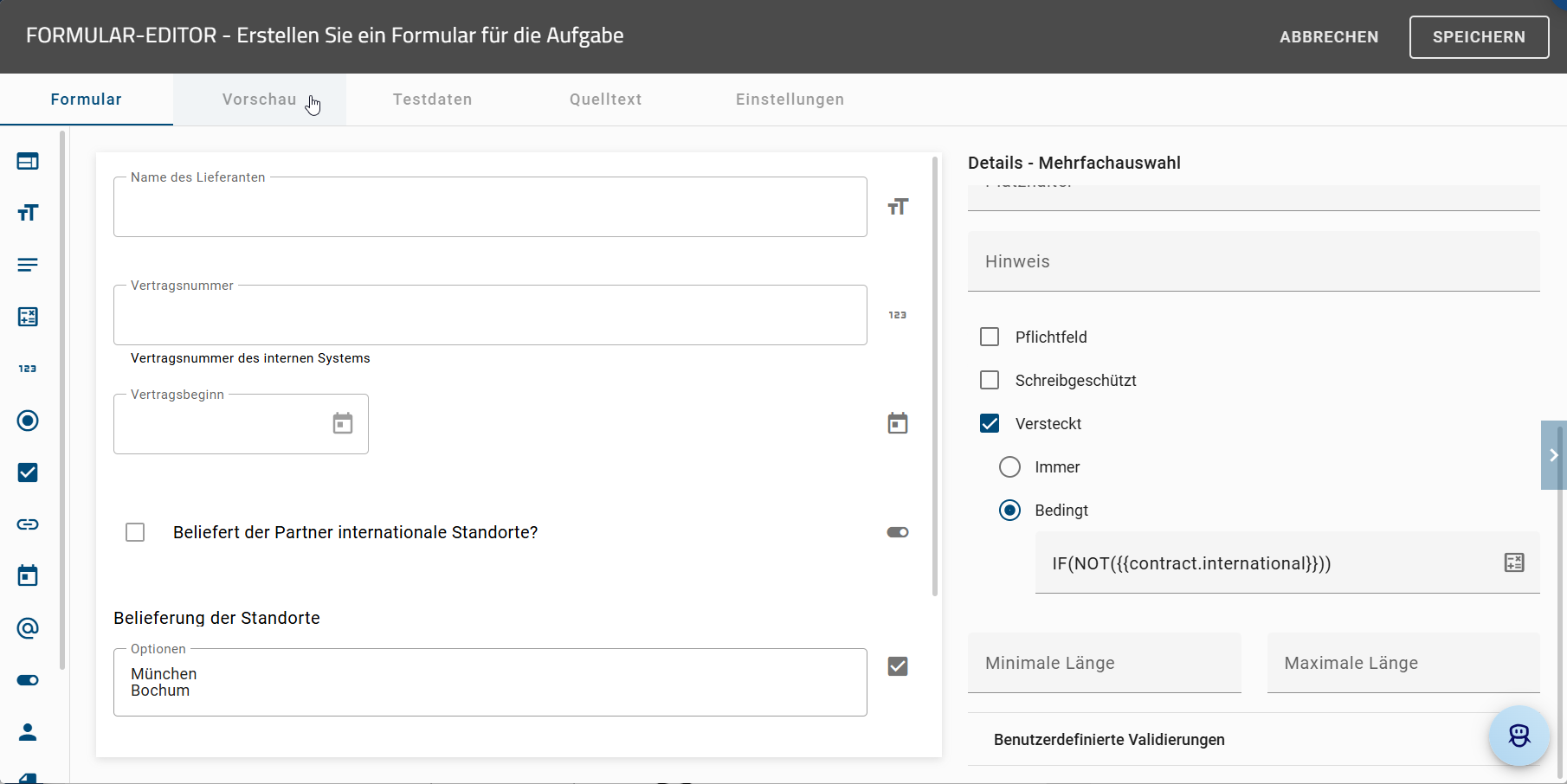The image size is (1567, 784).
Task: Pick the checkbox element icon from the sidebar
Action: [28, 472]
